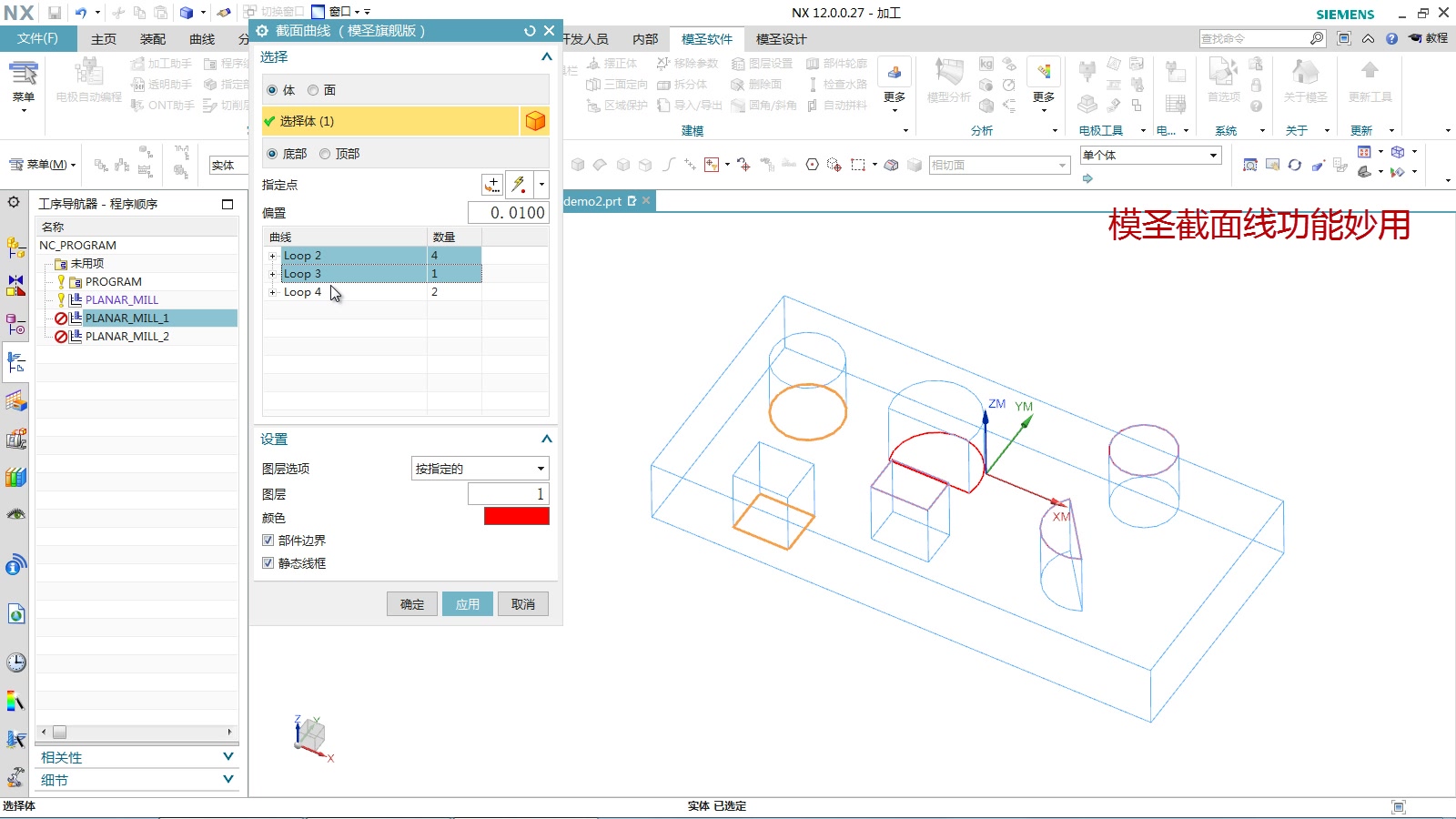Open the 文件(F) menu
The image size is (1456, 819).
[37, 38]
